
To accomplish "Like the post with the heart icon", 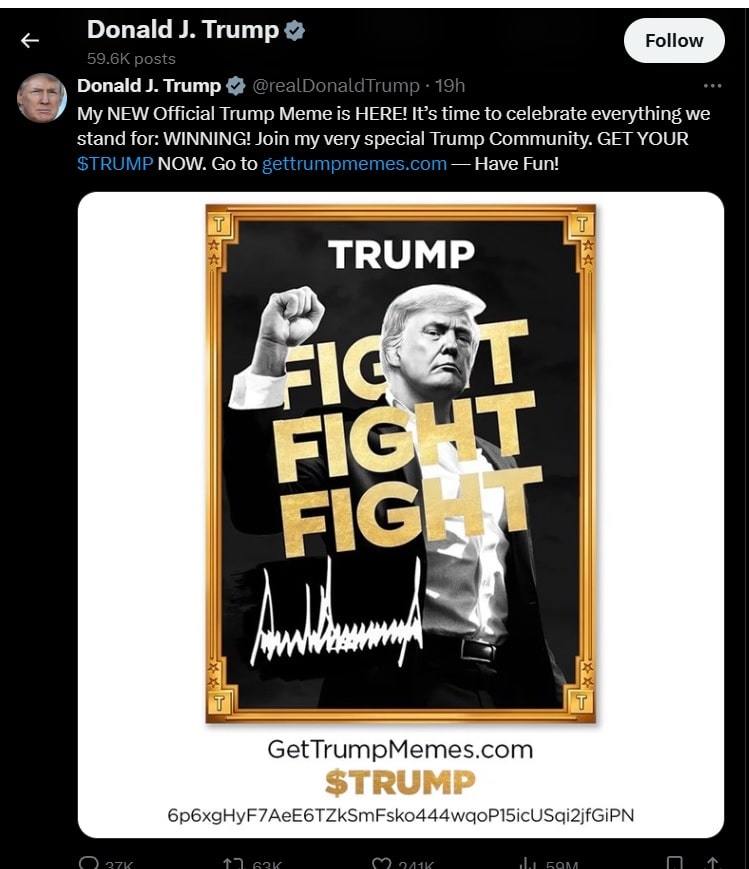I will click(381, 863).
